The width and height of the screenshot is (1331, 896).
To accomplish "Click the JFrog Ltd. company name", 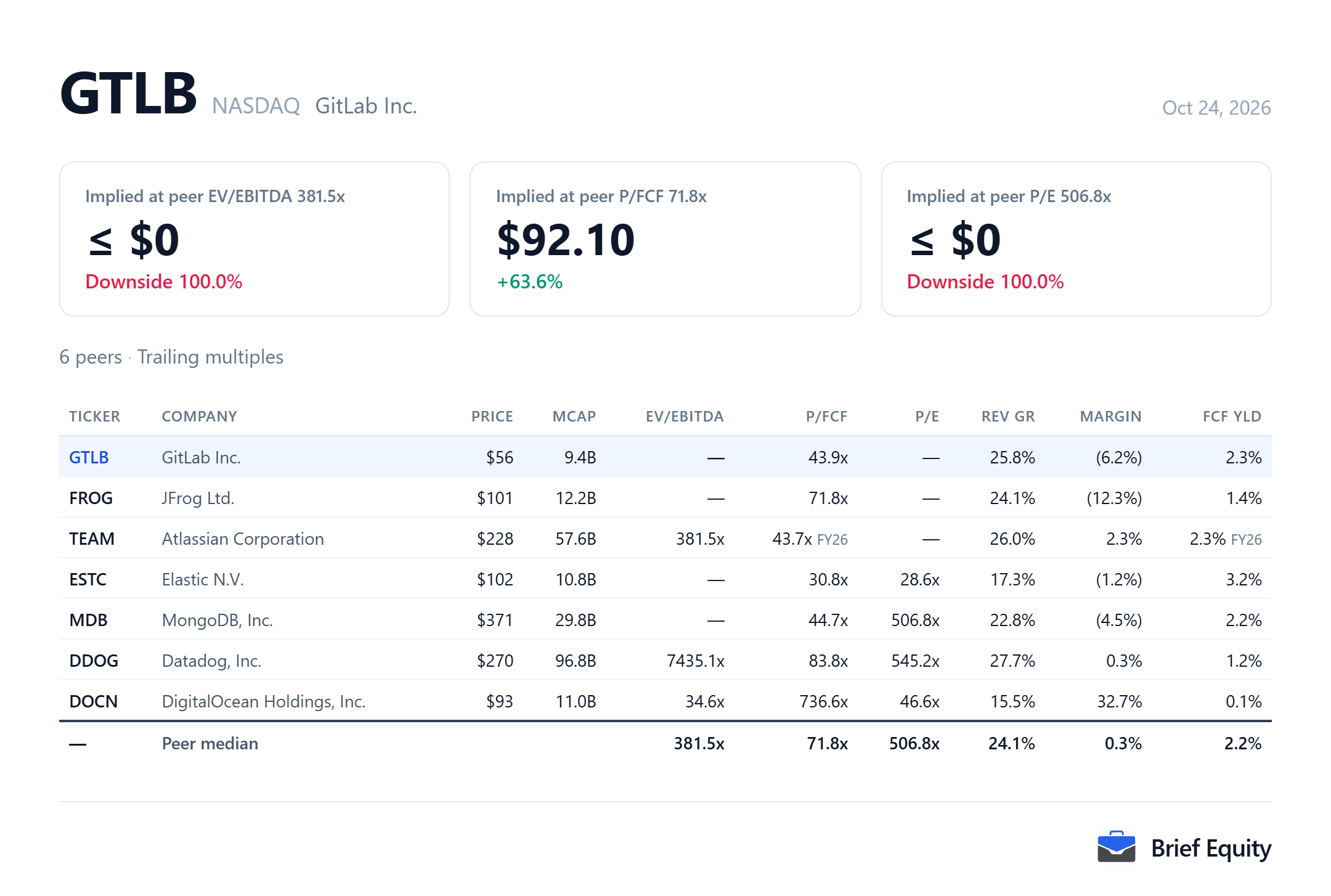I will pyautogui.click(x=198, y=498).
